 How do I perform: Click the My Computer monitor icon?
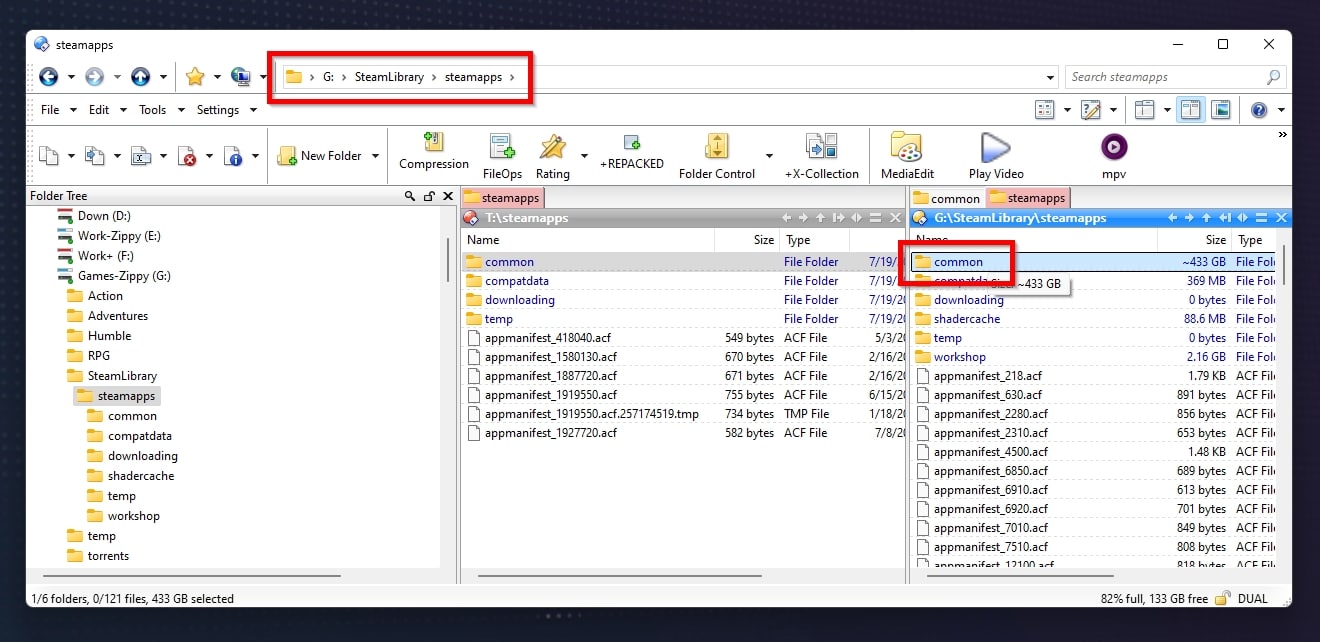(241, 76)
